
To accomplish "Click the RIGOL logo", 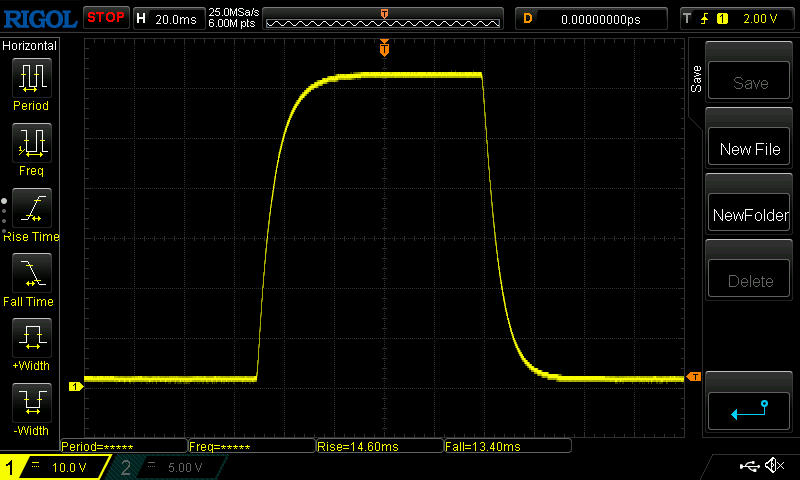I will pos(40,19).
